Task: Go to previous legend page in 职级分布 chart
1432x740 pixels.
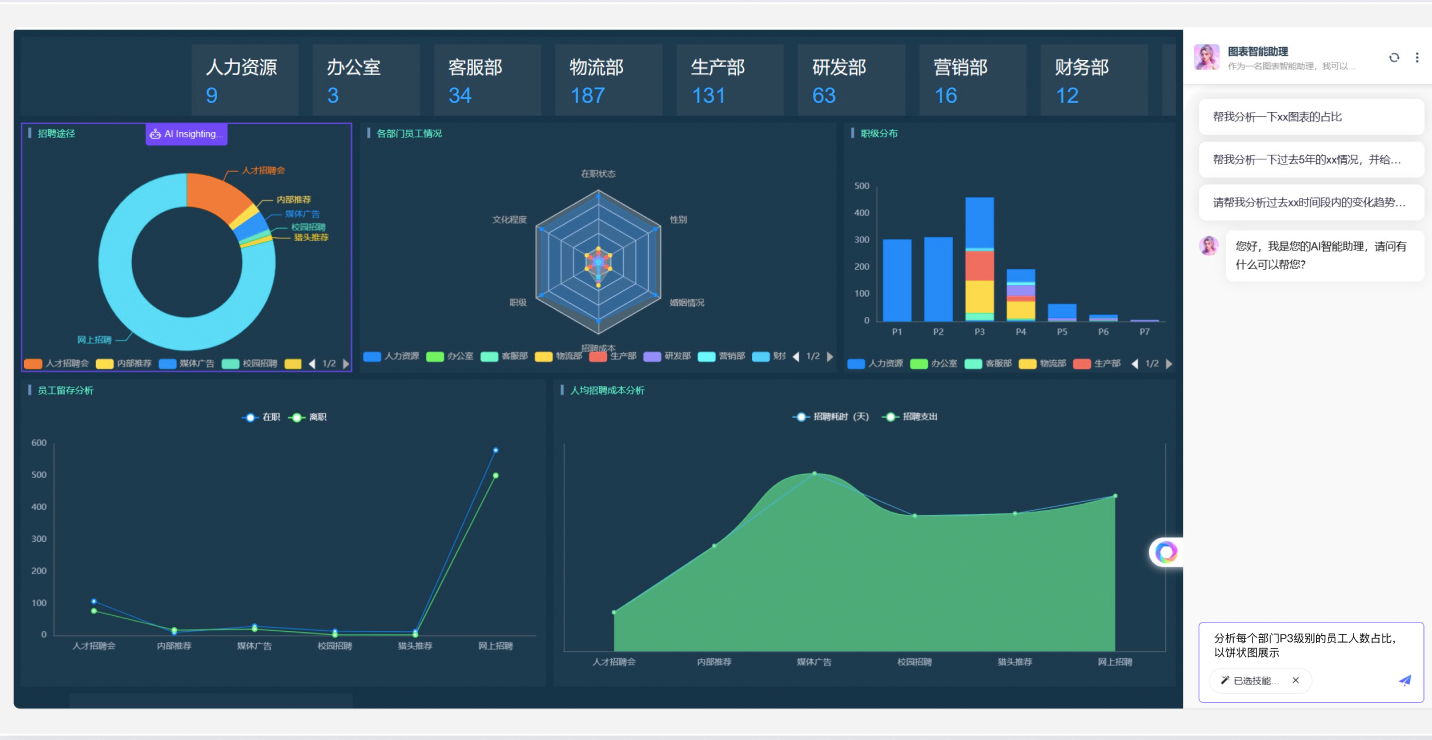Action: pos(1135,364)
